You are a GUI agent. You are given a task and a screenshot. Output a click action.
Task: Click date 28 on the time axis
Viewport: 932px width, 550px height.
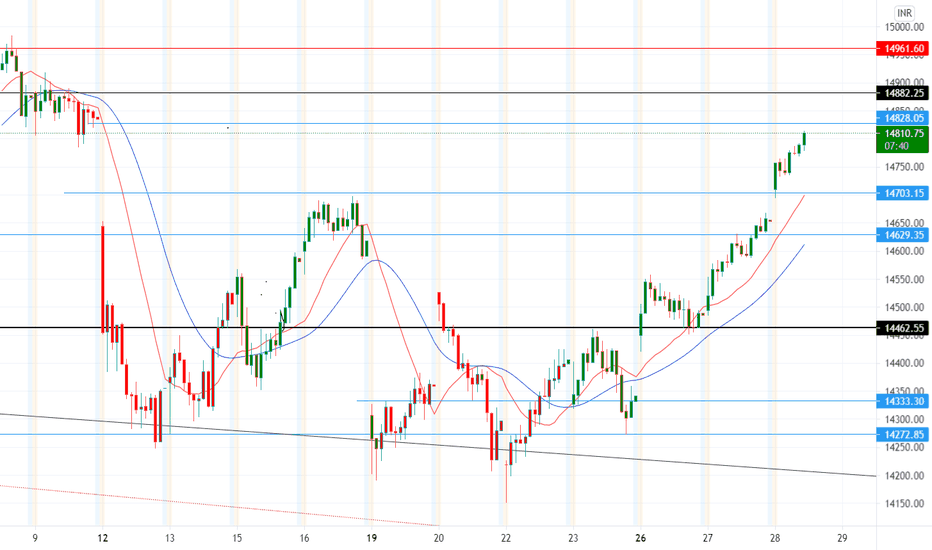(774, 538)
